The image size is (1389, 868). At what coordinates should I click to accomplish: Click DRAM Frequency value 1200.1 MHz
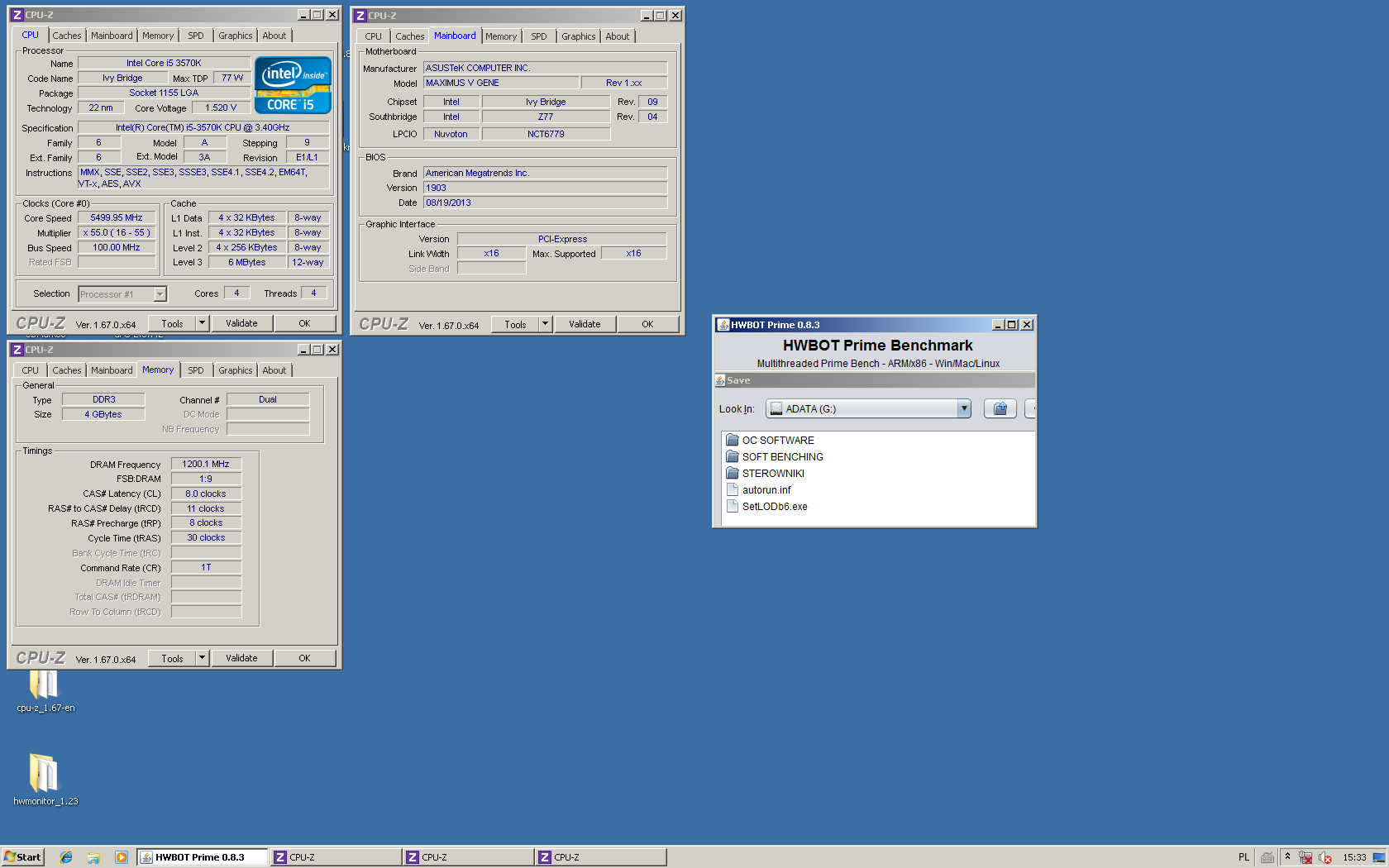pyautogui.click(x=206, y=464)
